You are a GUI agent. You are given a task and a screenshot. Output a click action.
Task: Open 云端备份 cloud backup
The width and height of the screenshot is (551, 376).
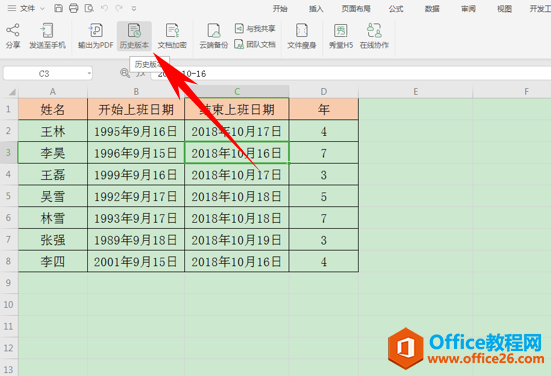[214, 36]
